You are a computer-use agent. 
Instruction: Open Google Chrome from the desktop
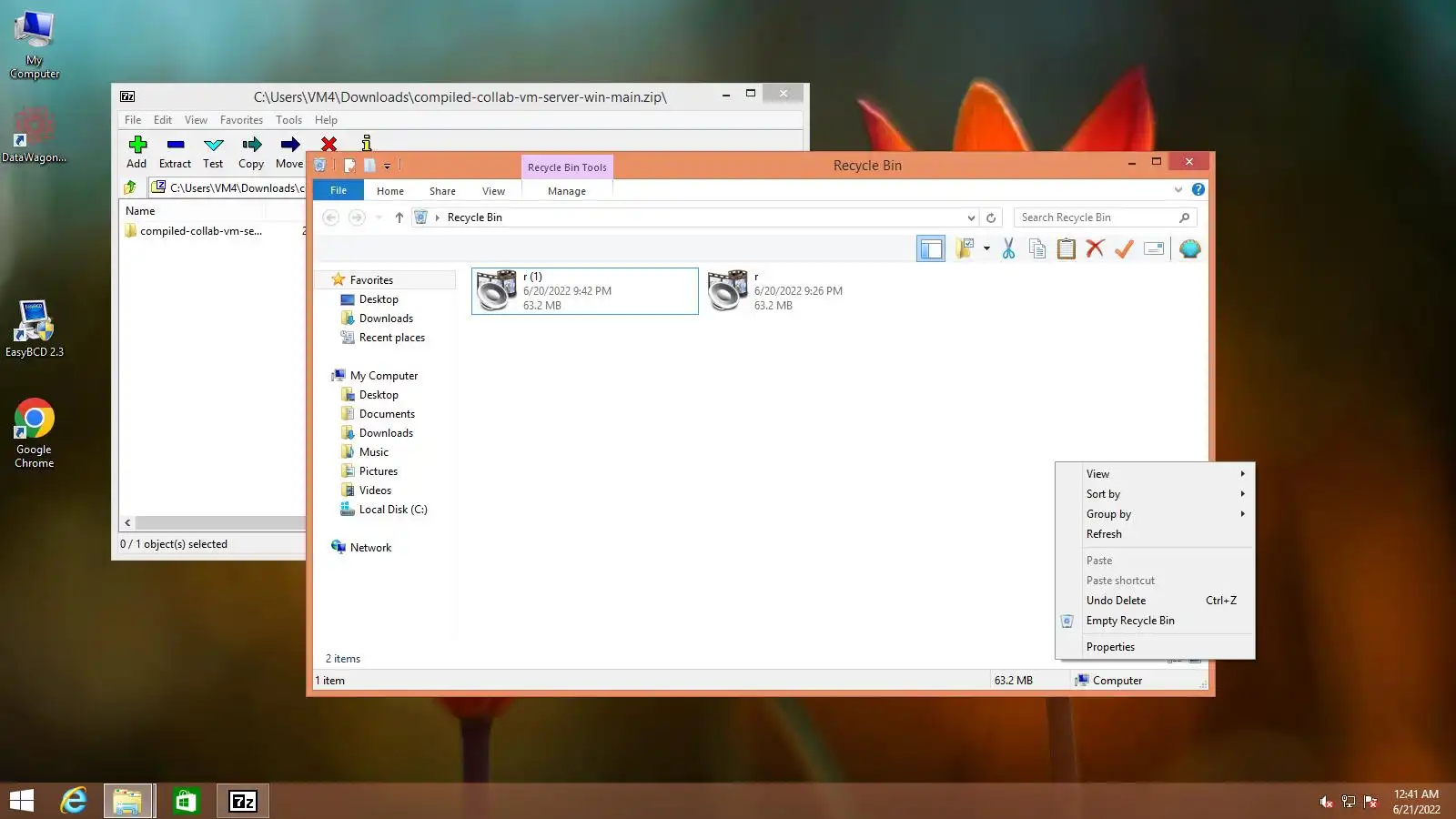[35, 433]
